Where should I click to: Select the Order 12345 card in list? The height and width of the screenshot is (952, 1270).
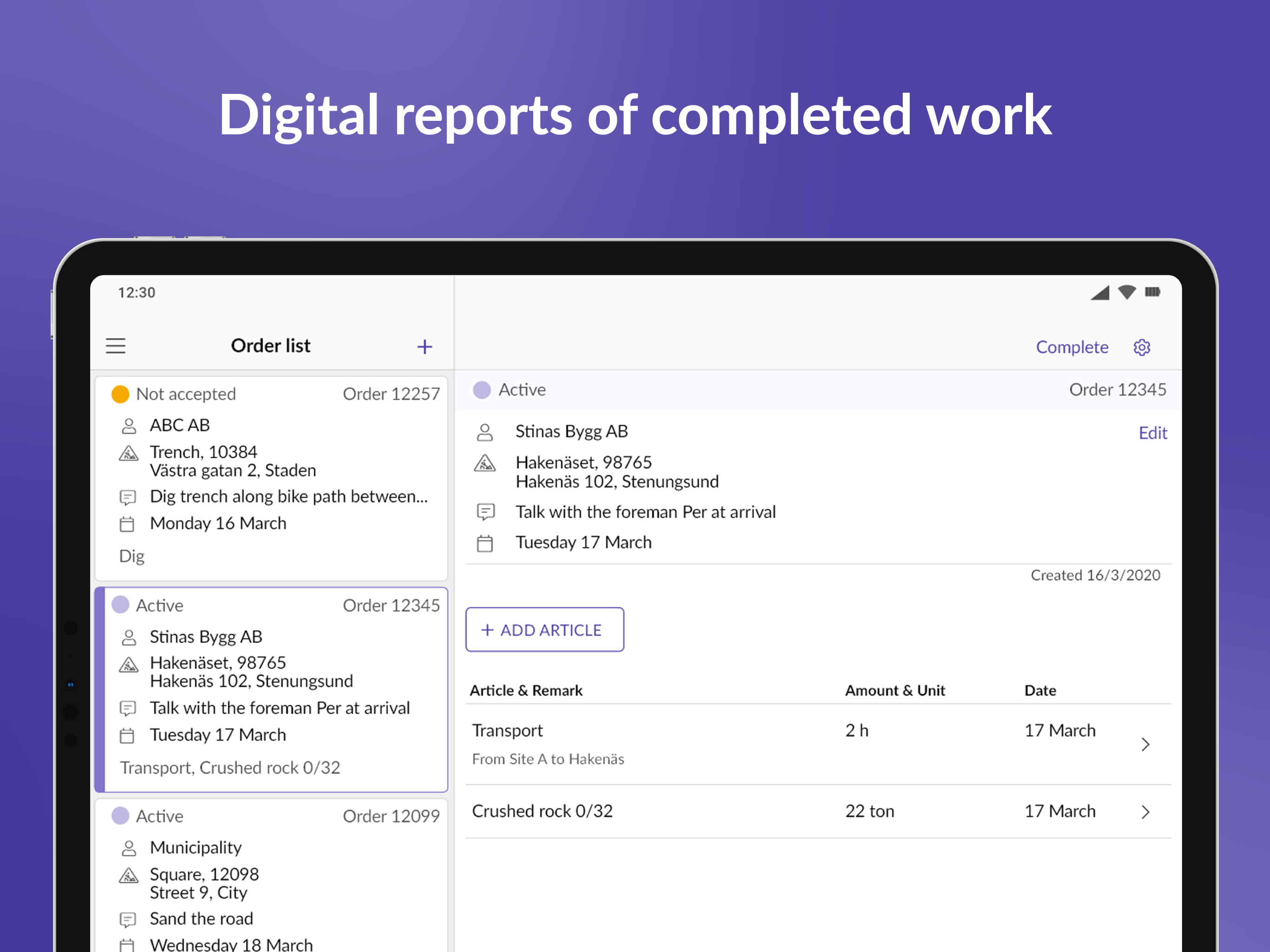click(271, 689)
